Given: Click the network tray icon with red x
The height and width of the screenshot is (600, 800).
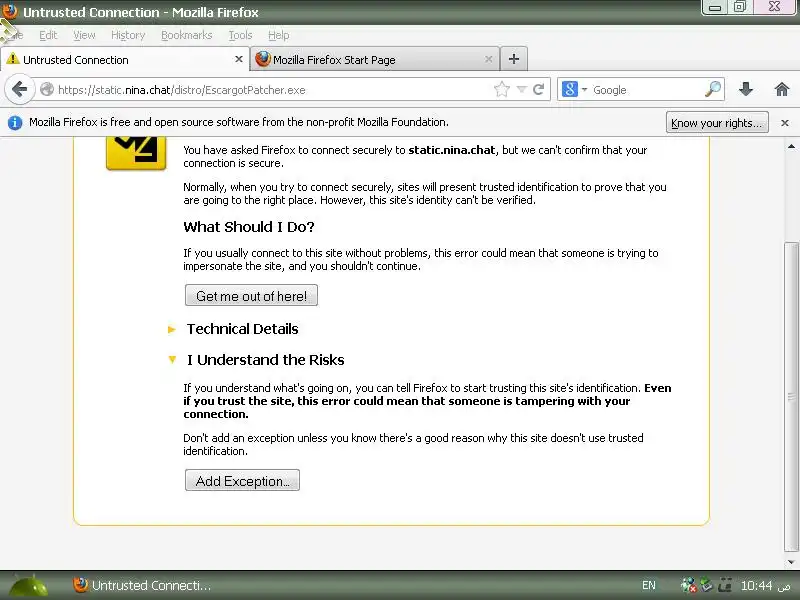Looking at the screenshot, I should (688, 585).
